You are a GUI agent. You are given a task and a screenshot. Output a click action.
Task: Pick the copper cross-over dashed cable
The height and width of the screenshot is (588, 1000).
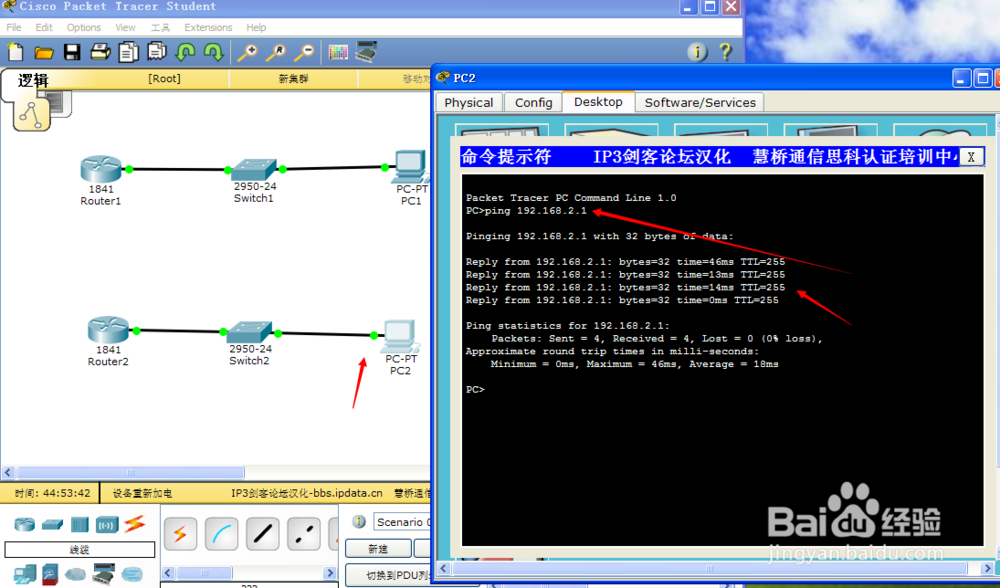click(304, 533)
